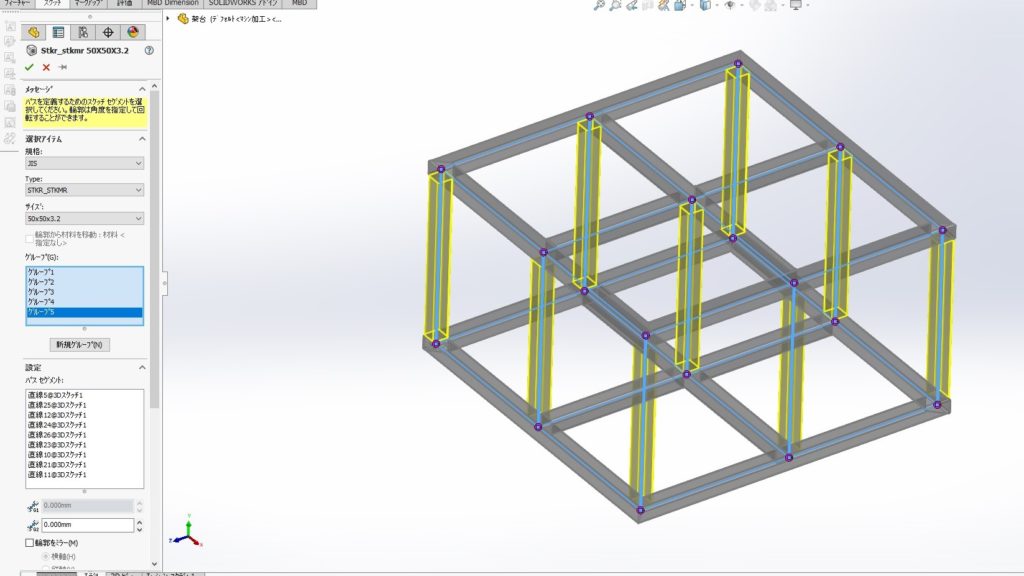Click the 新規グループ(N) button
1024x576 pixels.
[82, 344]
